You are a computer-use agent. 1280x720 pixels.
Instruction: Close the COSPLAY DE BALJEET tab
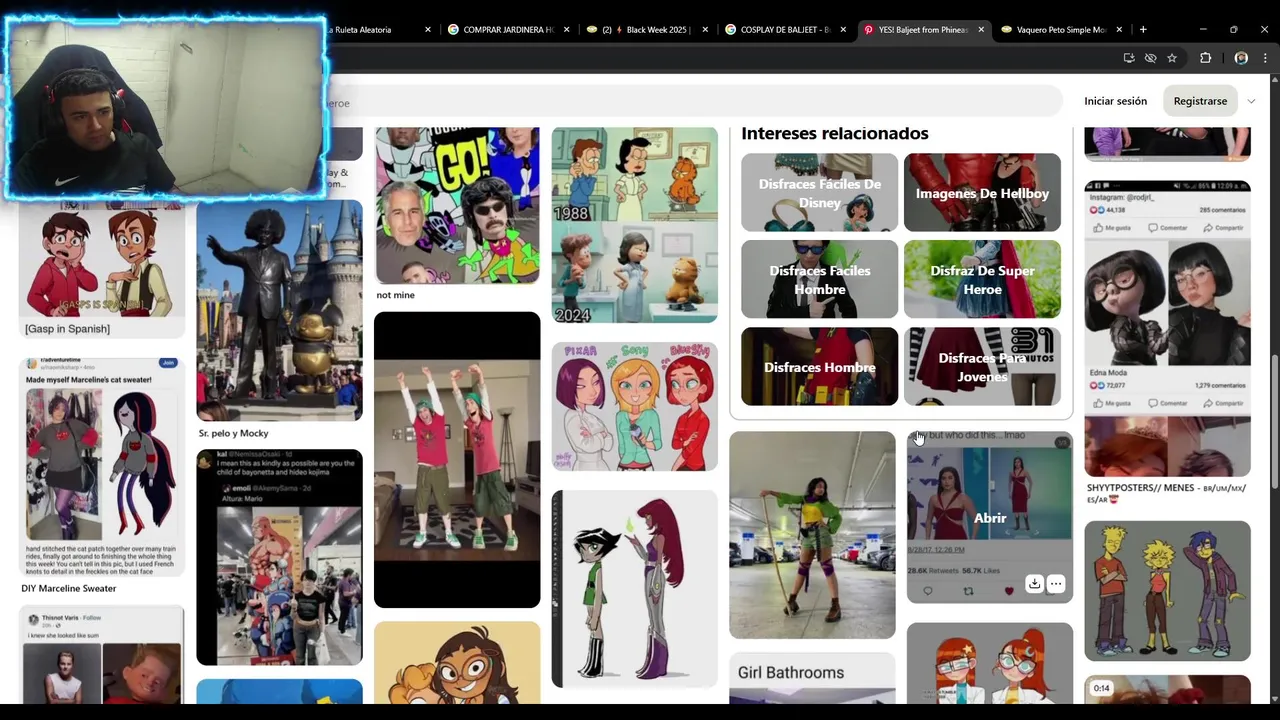(843, 30)
